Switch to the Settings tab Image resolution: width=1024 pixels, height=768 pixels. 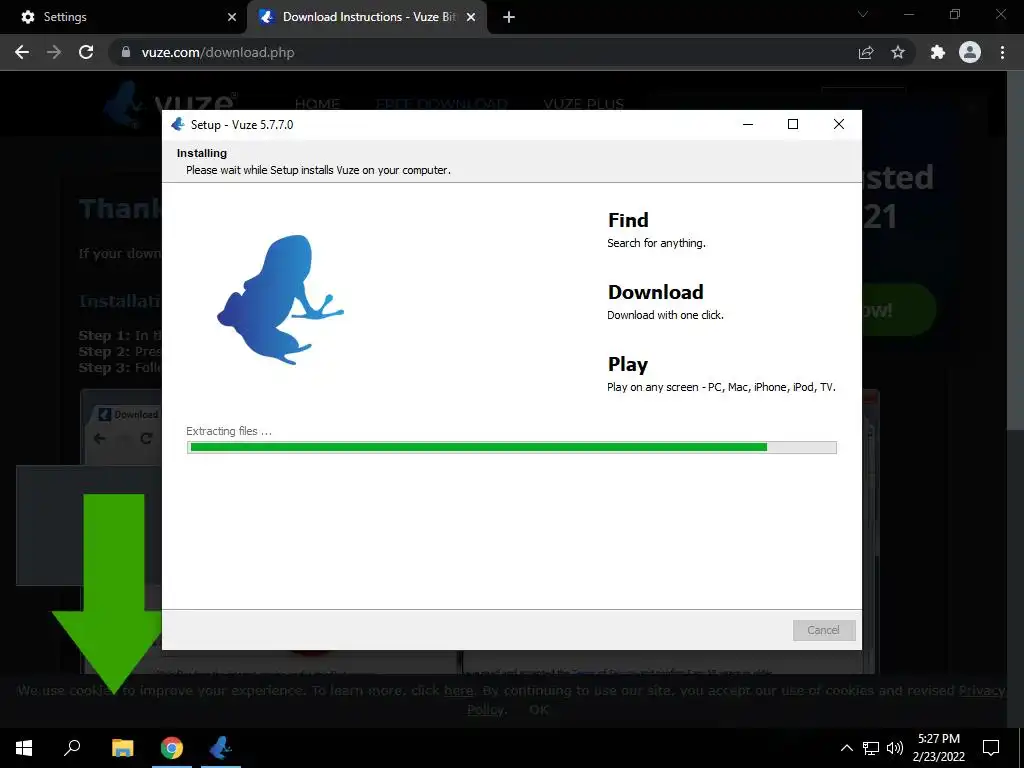(124, 17)
